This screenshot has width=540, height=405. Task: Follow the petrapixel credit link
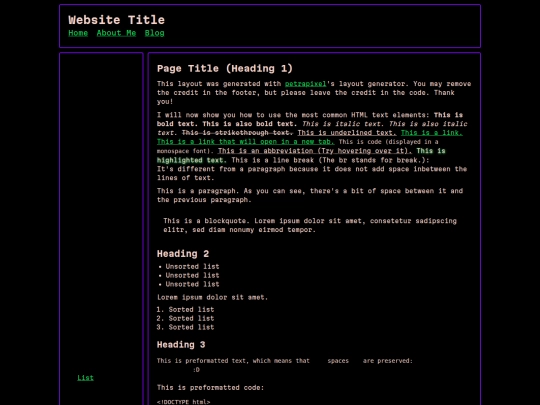point(305,84)
